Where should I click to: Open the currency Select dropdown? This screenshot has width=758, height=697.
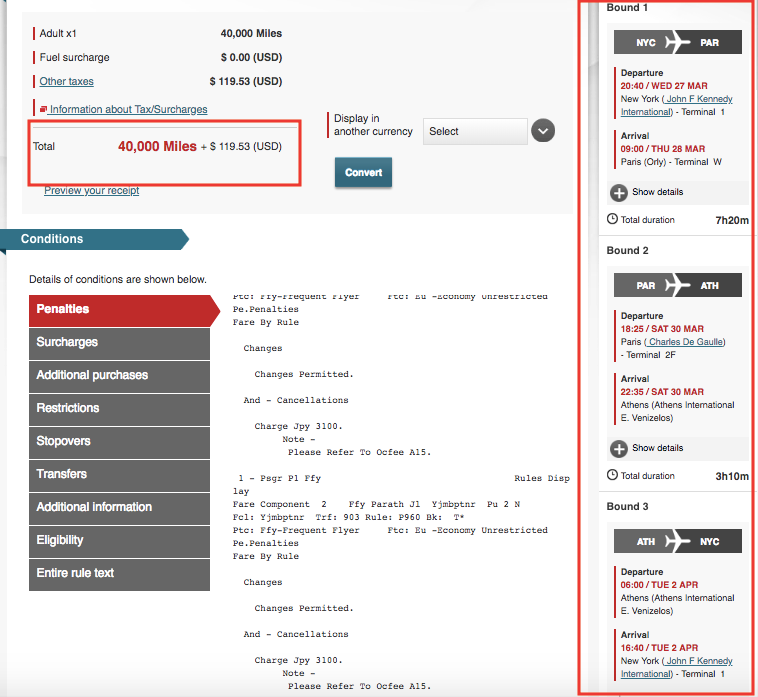[475, 131]
